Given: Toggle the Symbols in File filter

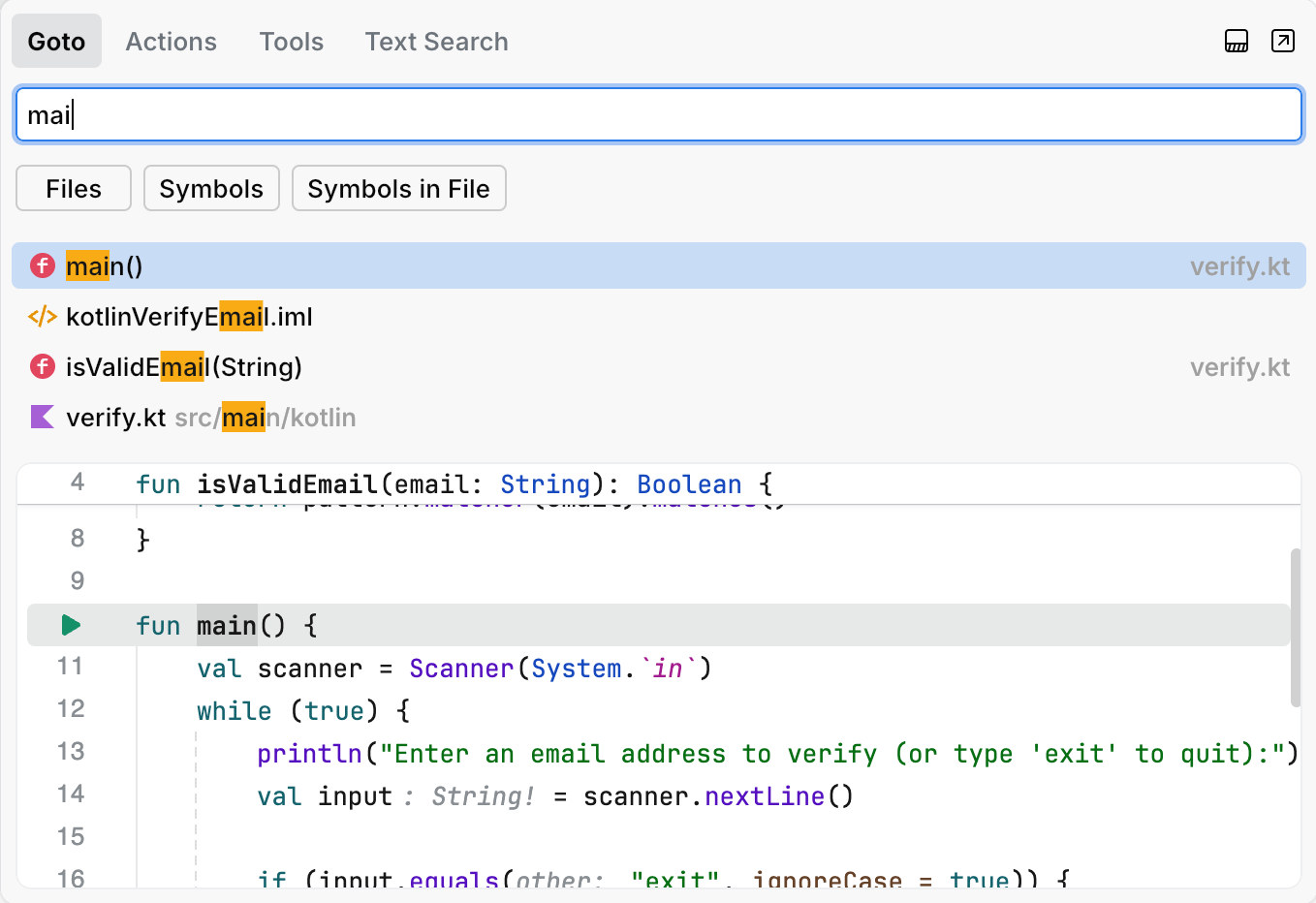Looking at the screenshot, I should click(398, 188).
